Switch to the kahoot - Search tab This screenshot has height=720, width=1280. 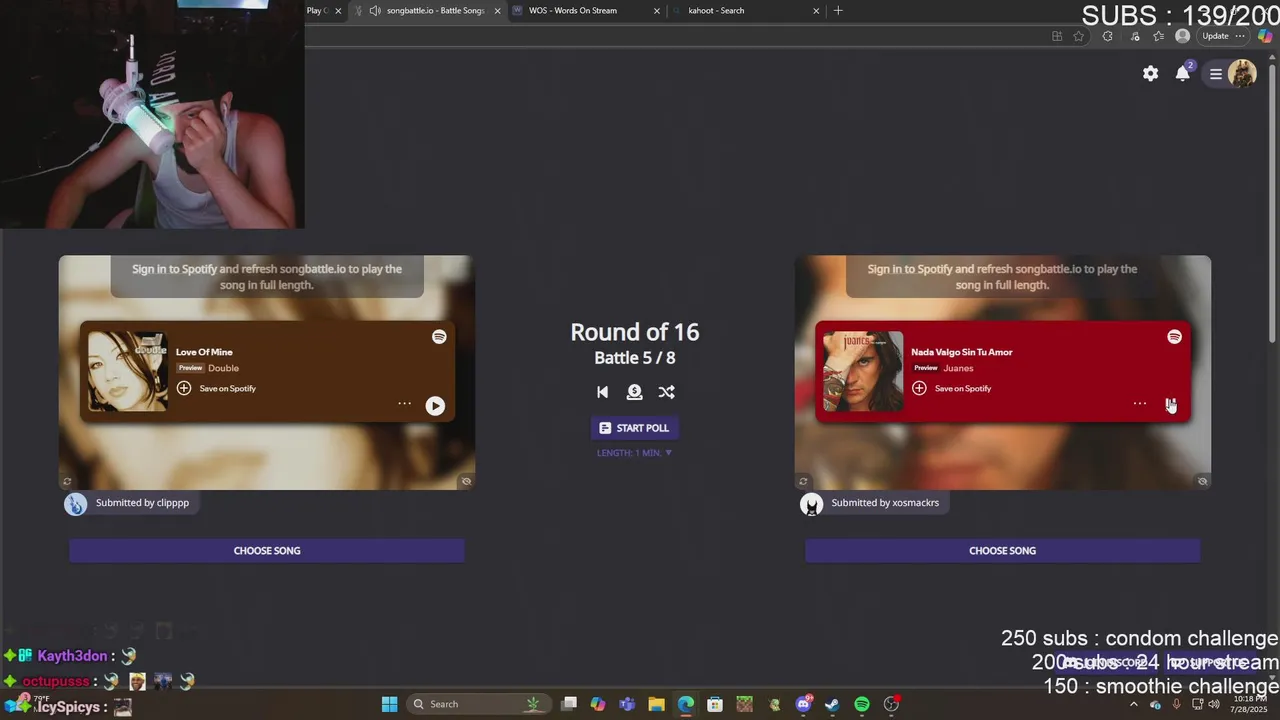(745, 11)
